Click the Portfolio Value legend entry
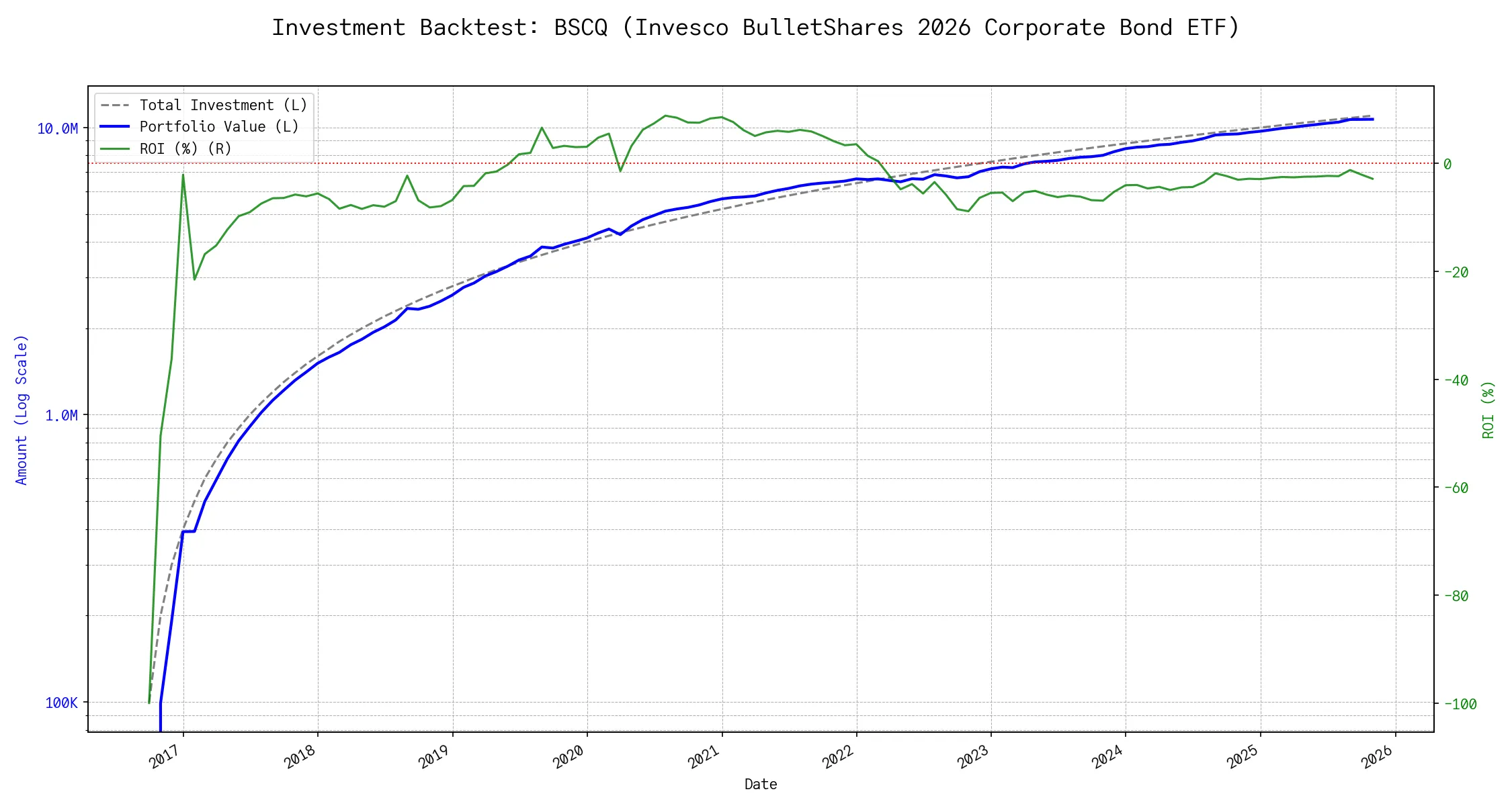The image size is (1512, 806). [219, 127]
